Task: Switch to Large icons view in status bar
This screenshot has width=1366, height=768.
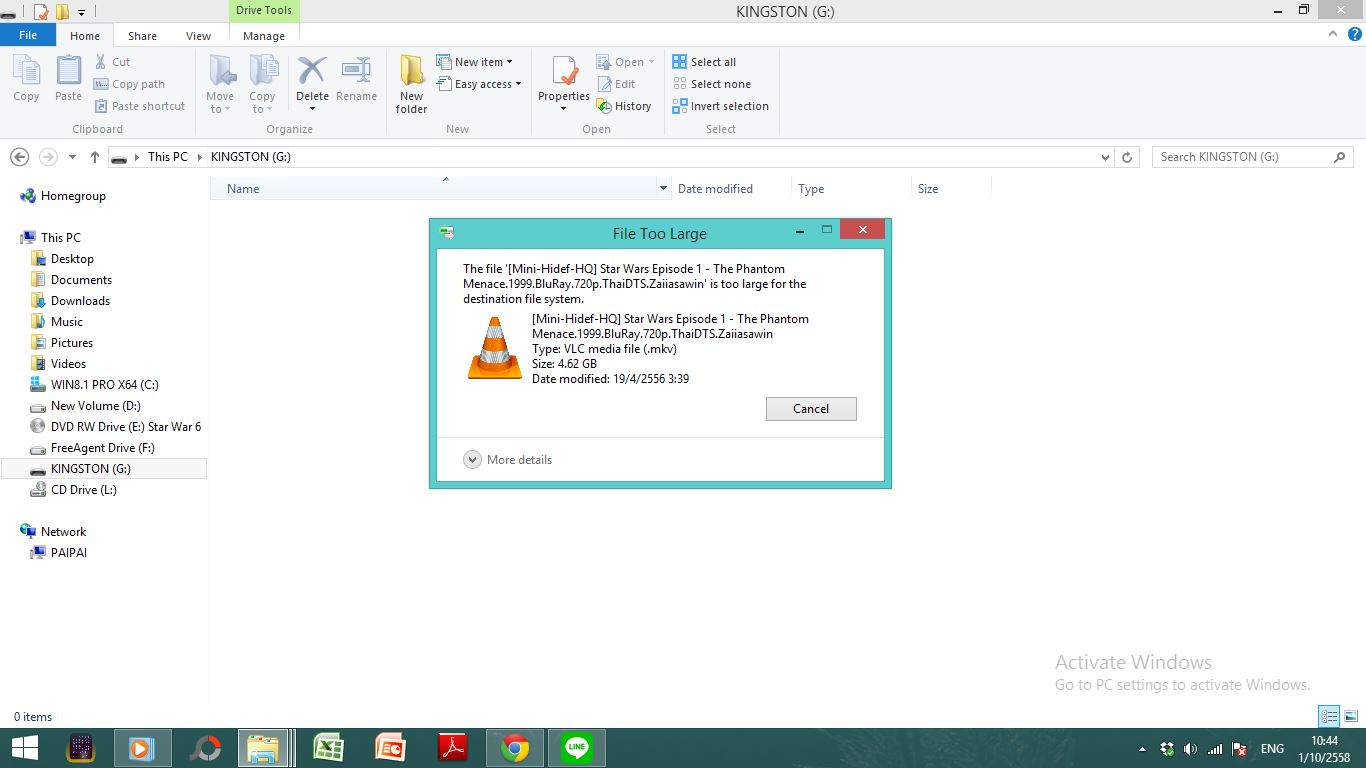Action: coord(1351,716)
